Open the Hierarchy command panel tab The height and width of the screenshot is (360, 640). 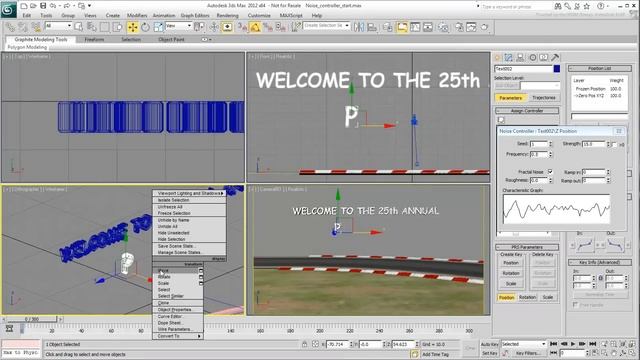click(x=520, y=58)
